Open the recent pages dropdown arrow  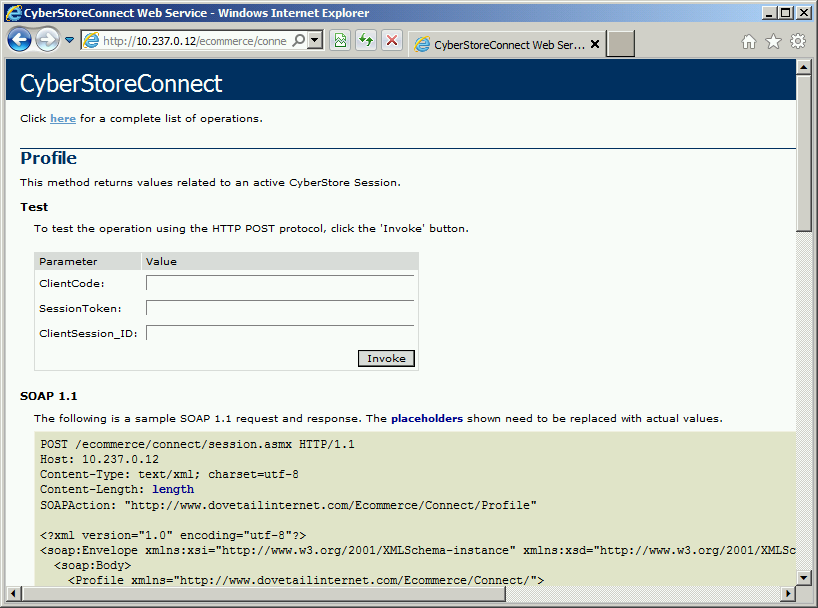70,41
